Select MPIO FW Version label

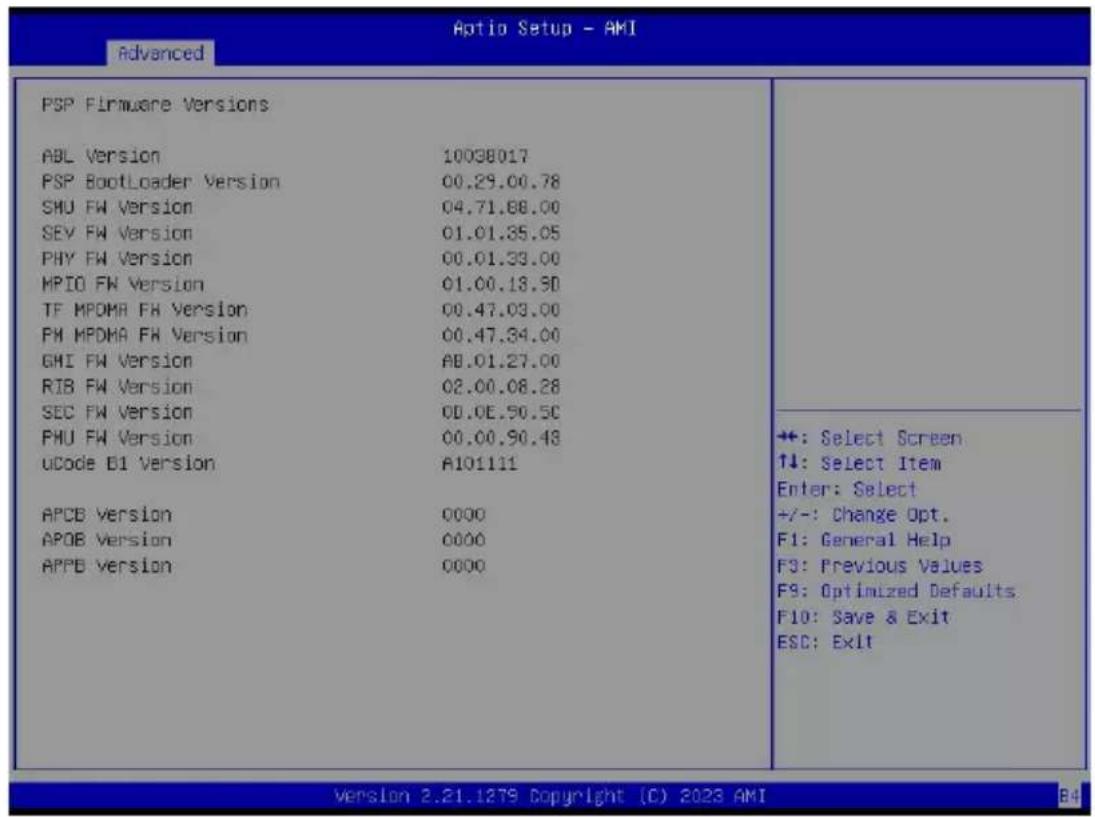click(x=123, y=284)
